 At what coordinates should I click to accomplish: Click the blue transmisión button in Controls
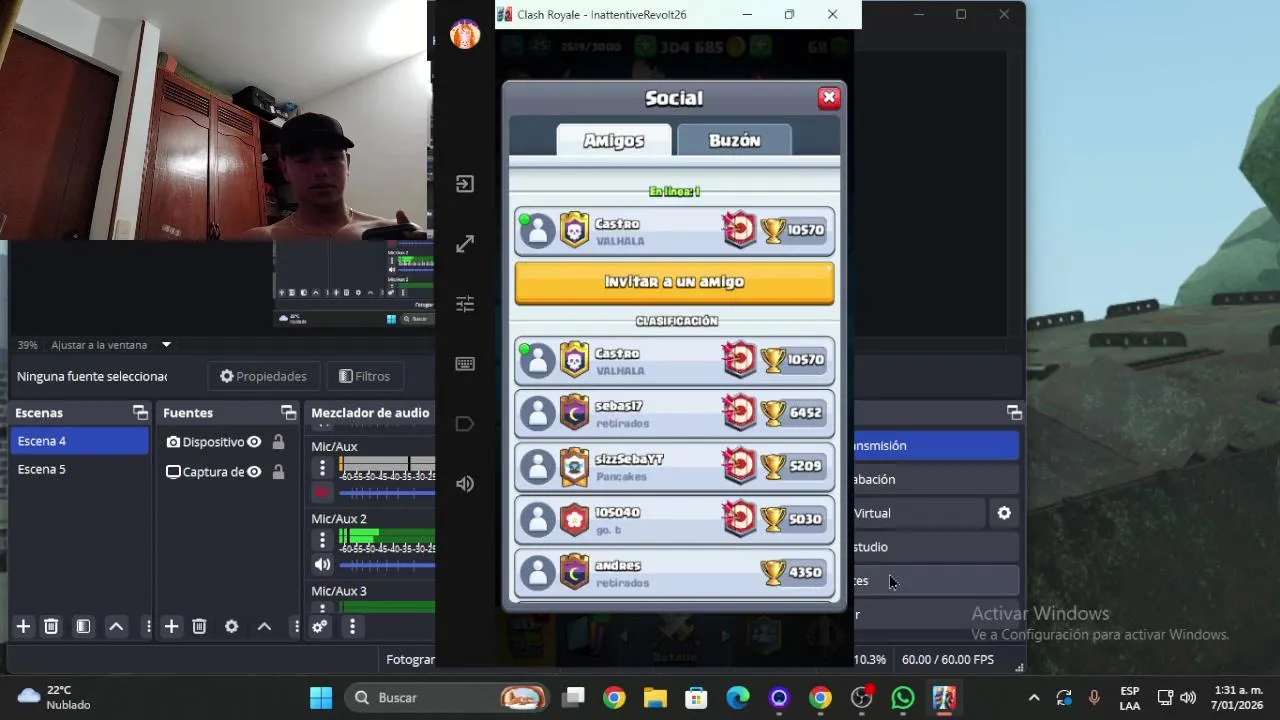tap(935, 446)
